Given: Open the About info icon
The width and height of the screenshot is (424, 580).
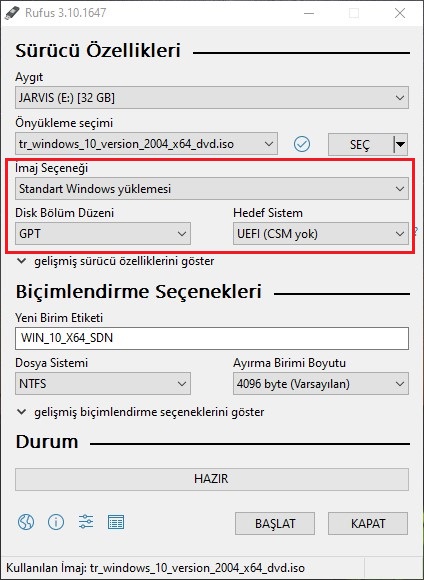Looking at the screenshot, I should coord(56,522).
